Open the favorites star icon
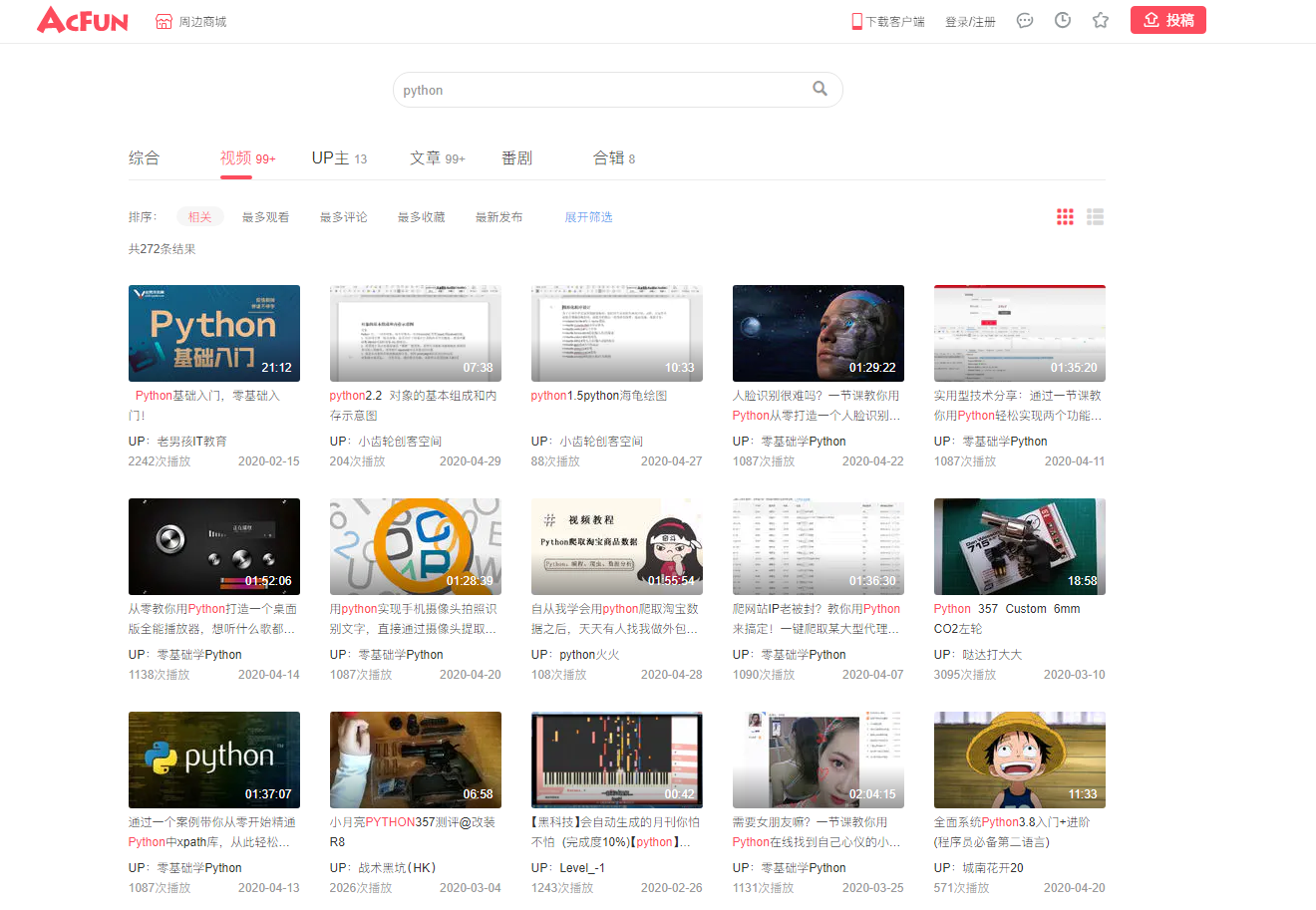This screenshot has height=910, width=1316. click(1101, 20)
